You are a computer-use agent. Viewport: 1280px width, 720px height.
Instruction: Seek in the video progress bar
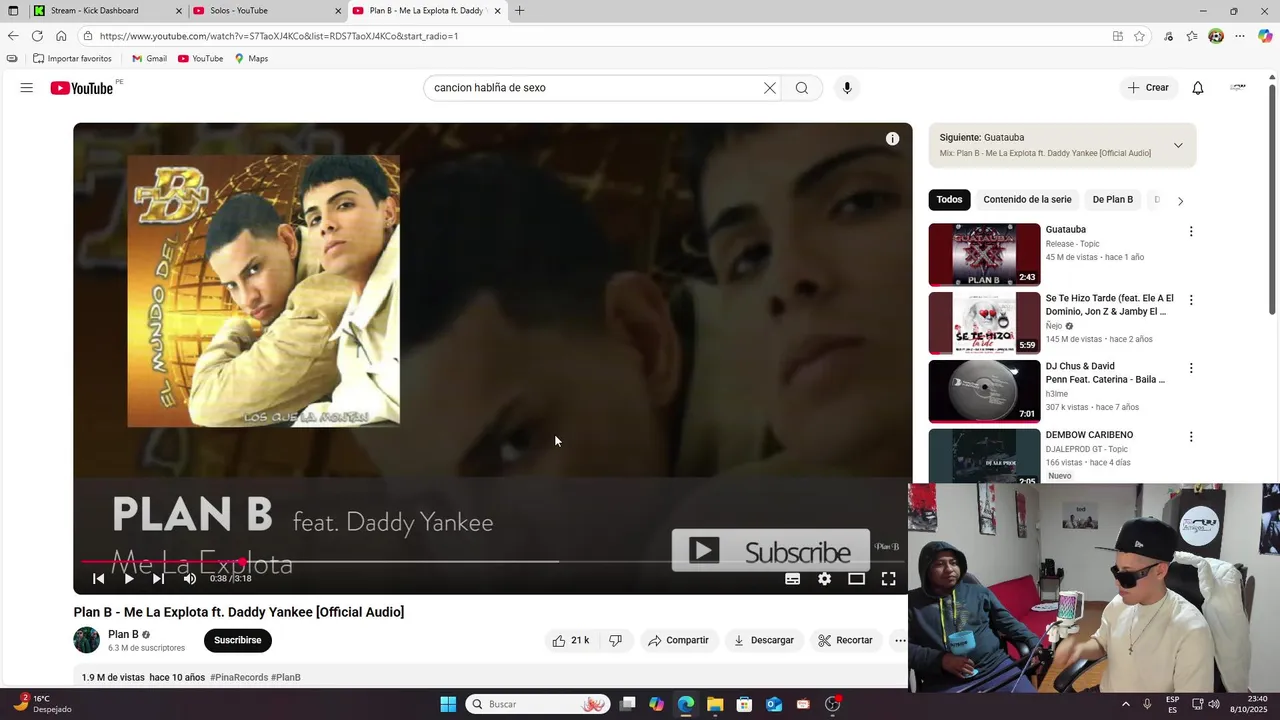(492, 561)
